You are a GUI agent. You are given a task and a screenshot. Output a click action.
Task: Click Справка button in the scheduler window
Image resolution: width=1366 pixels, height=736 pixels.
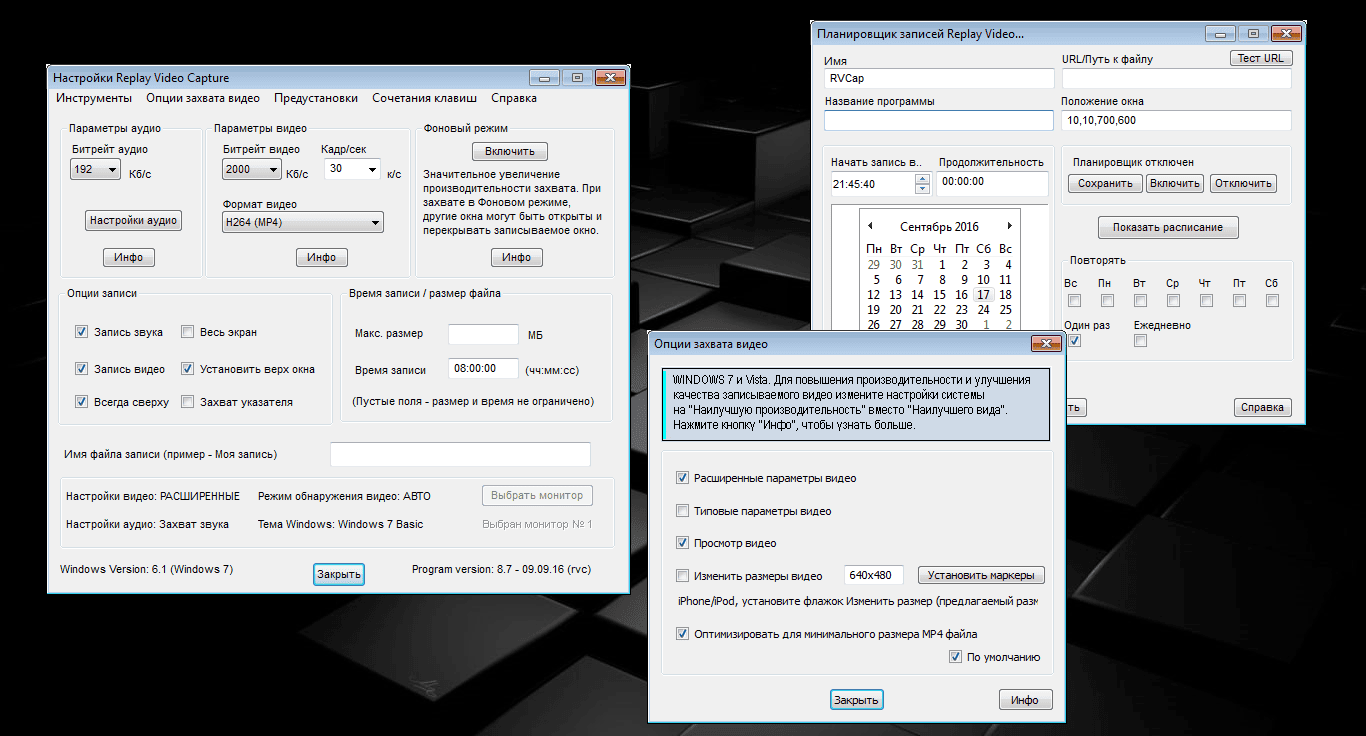(x=1263, y=407)
